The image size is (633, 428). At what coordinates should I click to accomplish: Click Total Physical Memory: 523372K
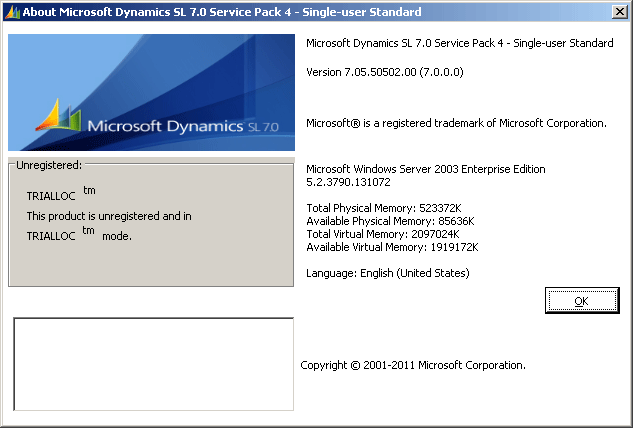pyautogui.click(x=384, y=208)
